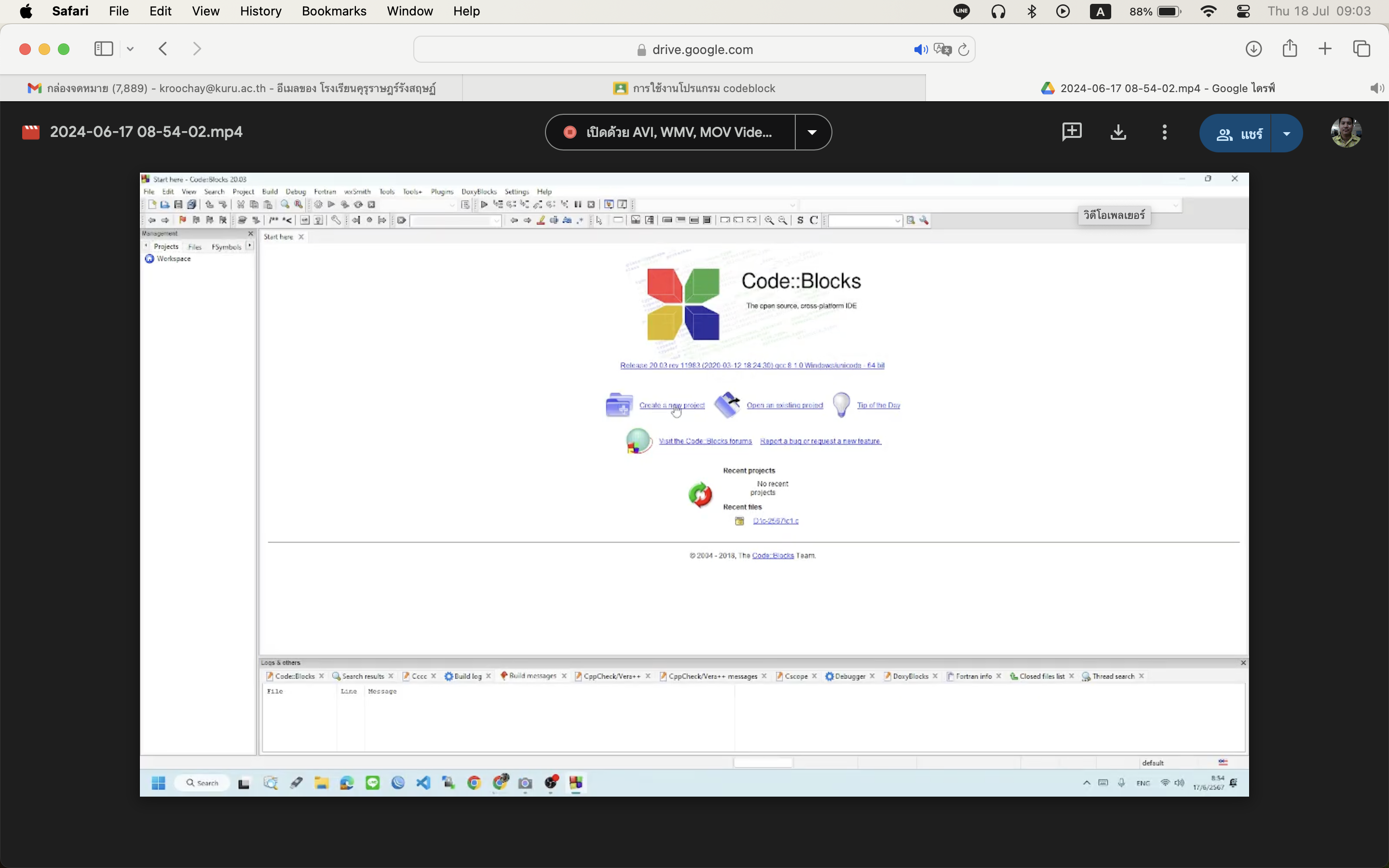Click Safari's page reload icon
This screenshot has height=868, width=1389.
click(964, 50)
